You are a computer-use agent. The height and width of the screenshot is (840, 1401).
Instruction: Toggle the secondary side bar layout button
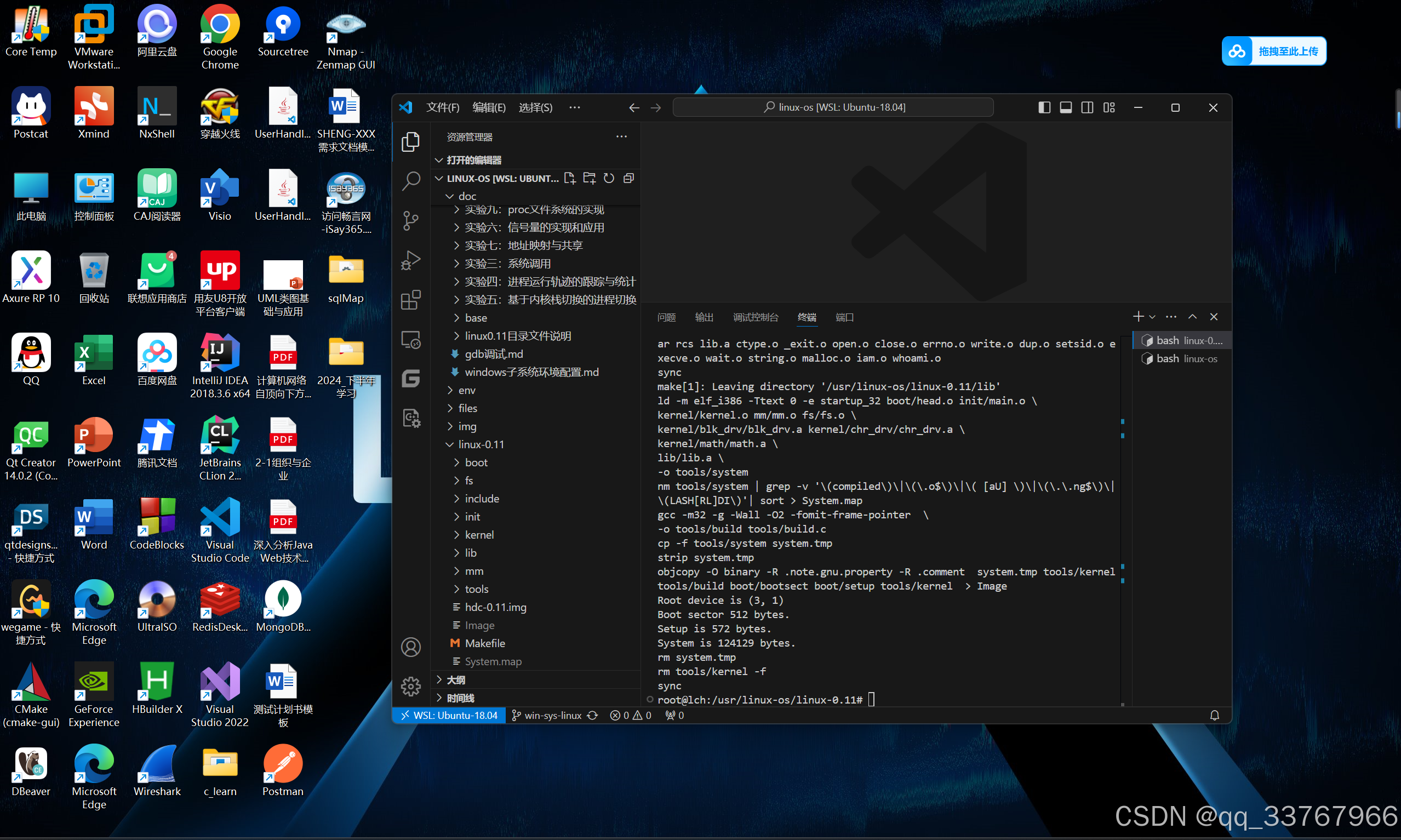click(1087, 107)
